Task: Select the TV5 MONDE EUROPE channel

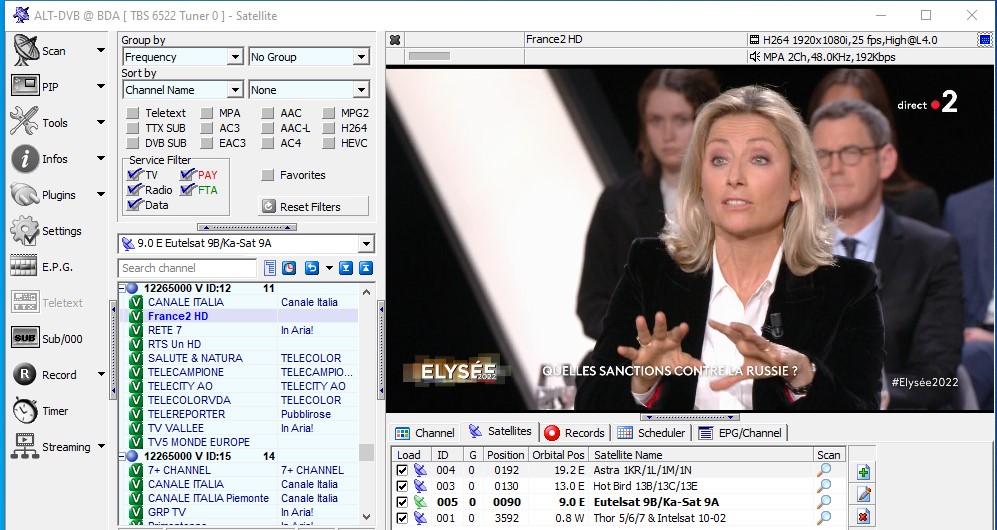Action: pos(198,442)
